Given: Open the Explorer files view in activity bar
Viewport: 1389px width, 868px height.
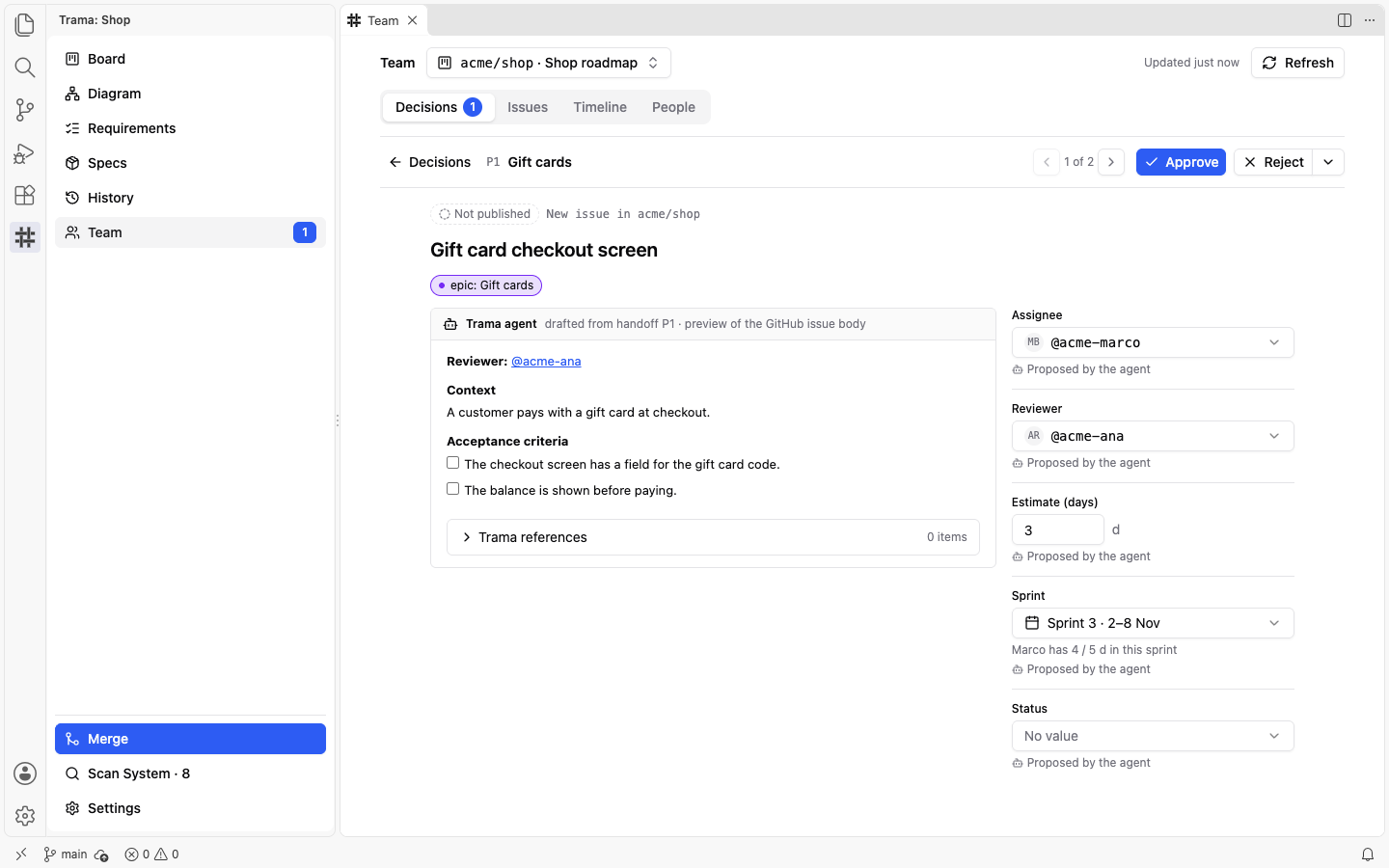Looking at the screenshot, I should (25, 24).
